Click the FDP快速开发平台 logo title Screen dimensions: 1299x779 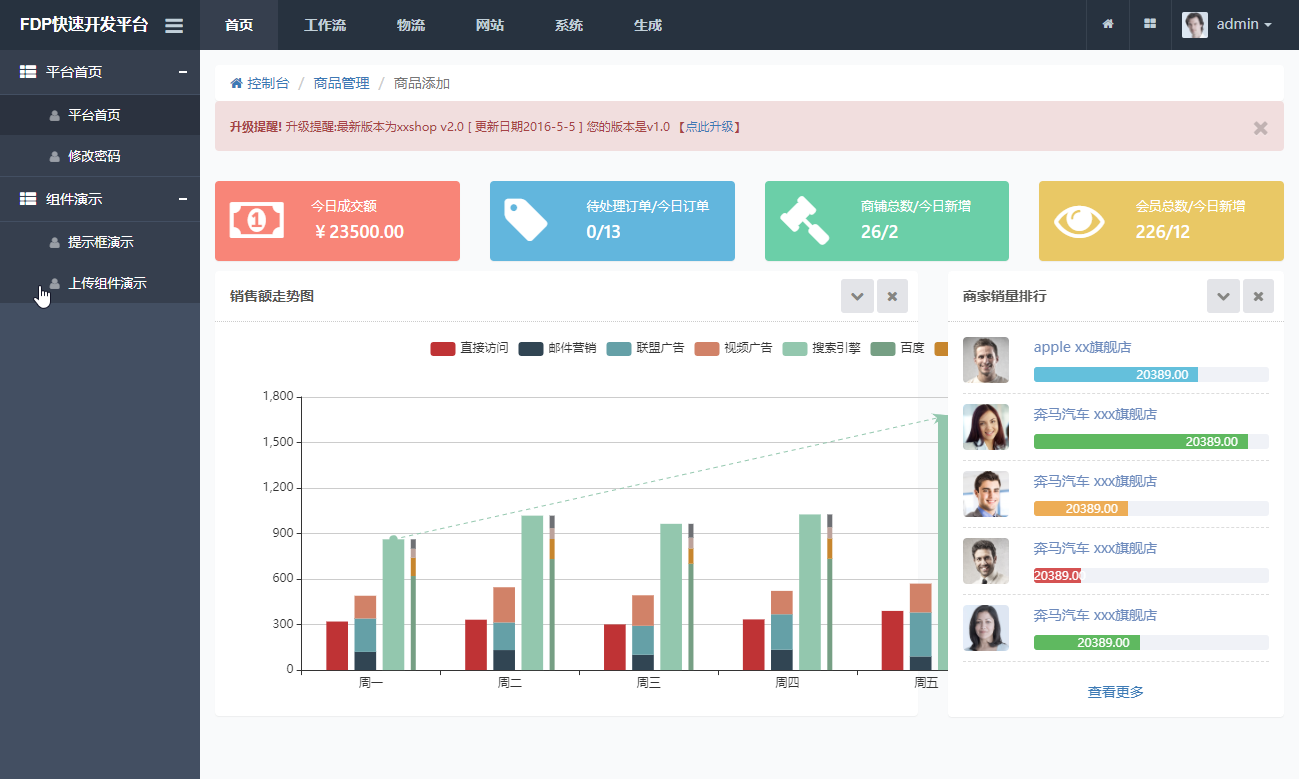[84, 25]
